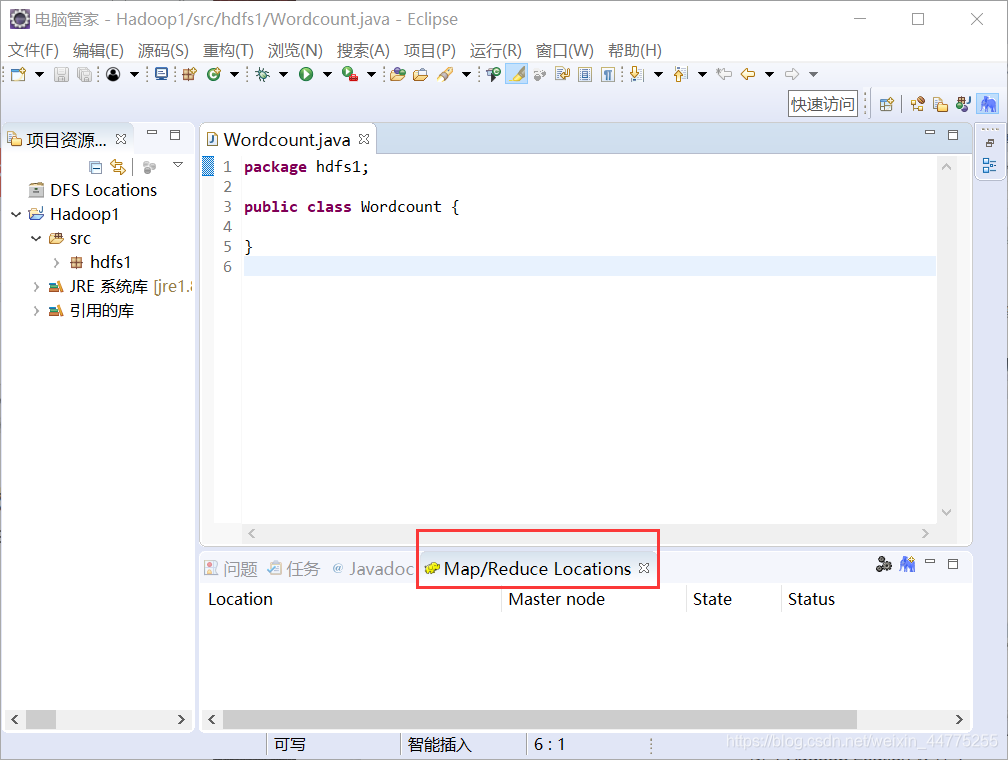Open the Map/Reduce perspective (blue elephant icon)
The height and width of the screenshot is (760, 1008).
[x=988, y=103]
